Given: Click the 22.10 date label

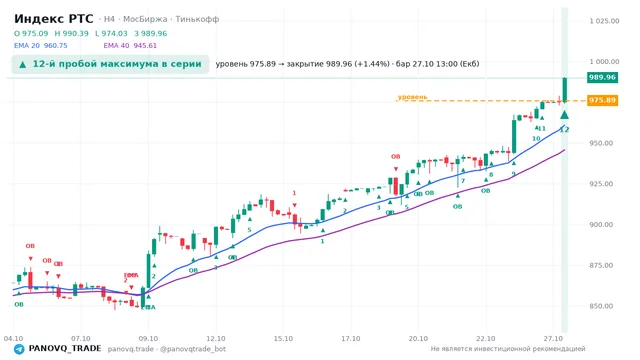Looking at the screenshot, I should tap(486, 339).
